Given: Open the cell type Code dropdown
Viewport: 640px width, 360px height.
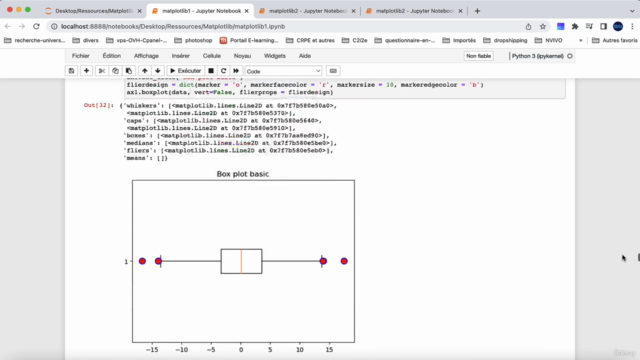Looking at the screenshot, I should point(283,71).
